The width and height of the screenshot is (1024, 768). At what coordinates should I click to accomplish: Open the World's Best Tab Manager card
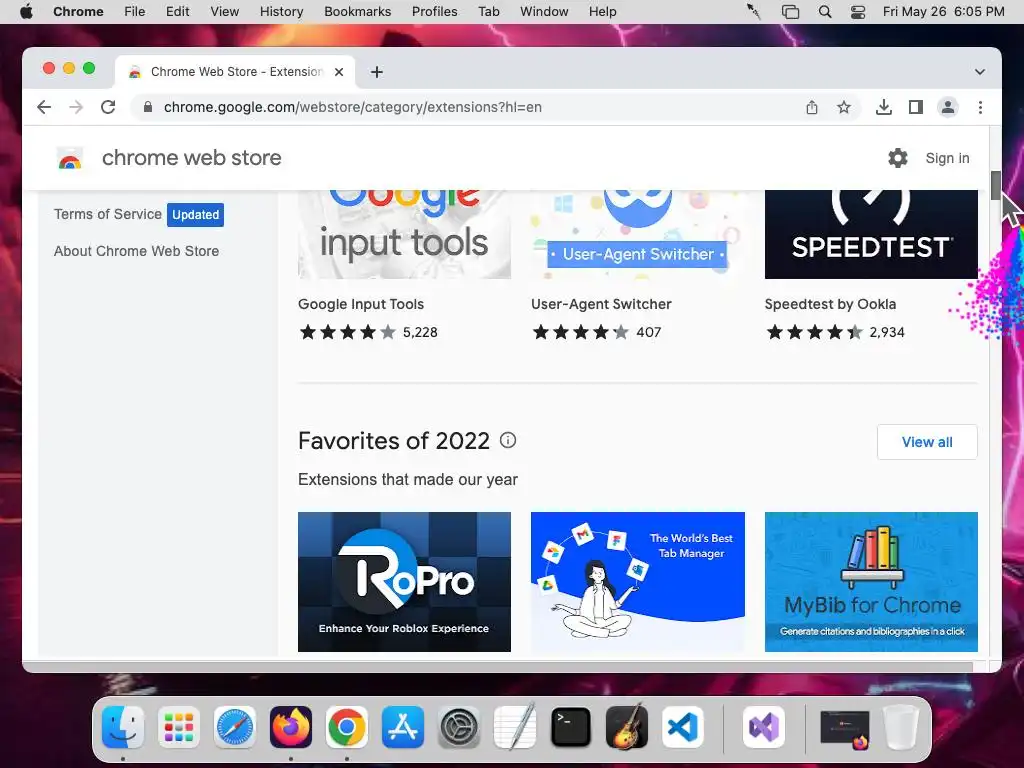637,582
